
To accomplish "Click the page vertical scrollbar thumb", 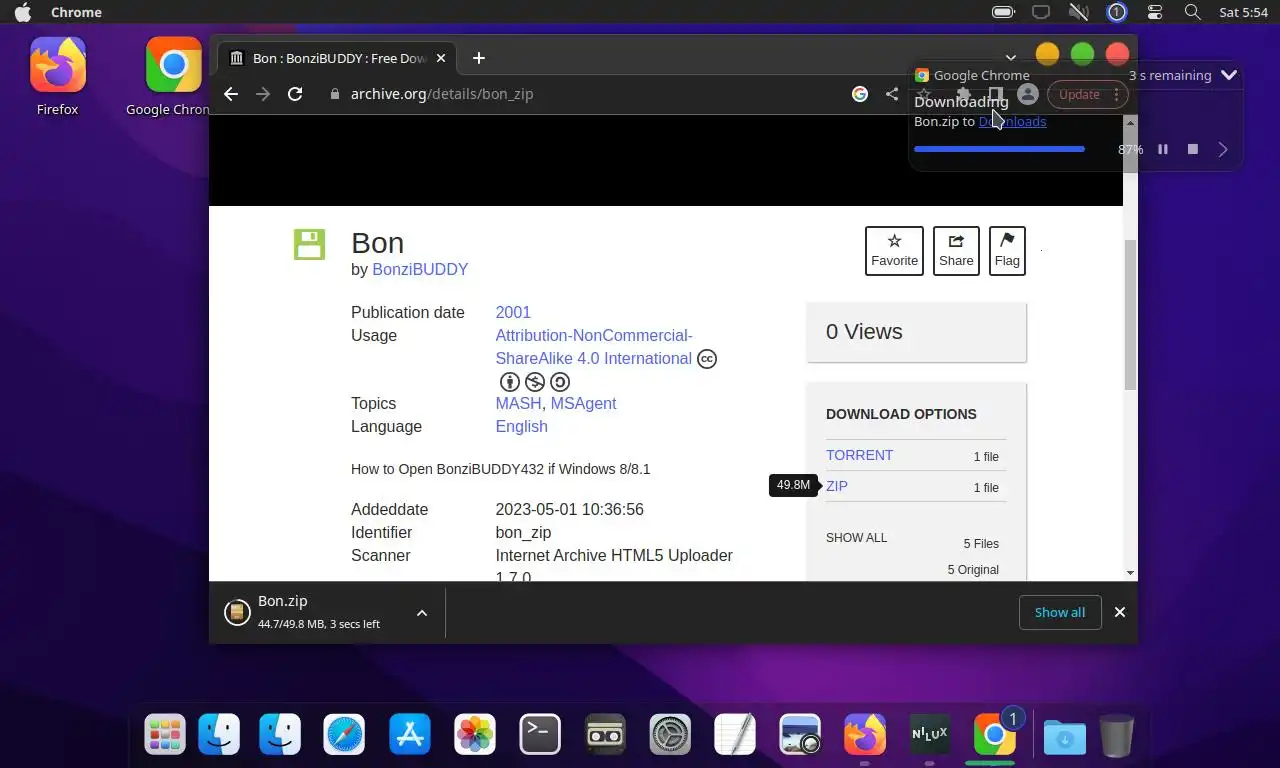I will tap(1130, 315).
